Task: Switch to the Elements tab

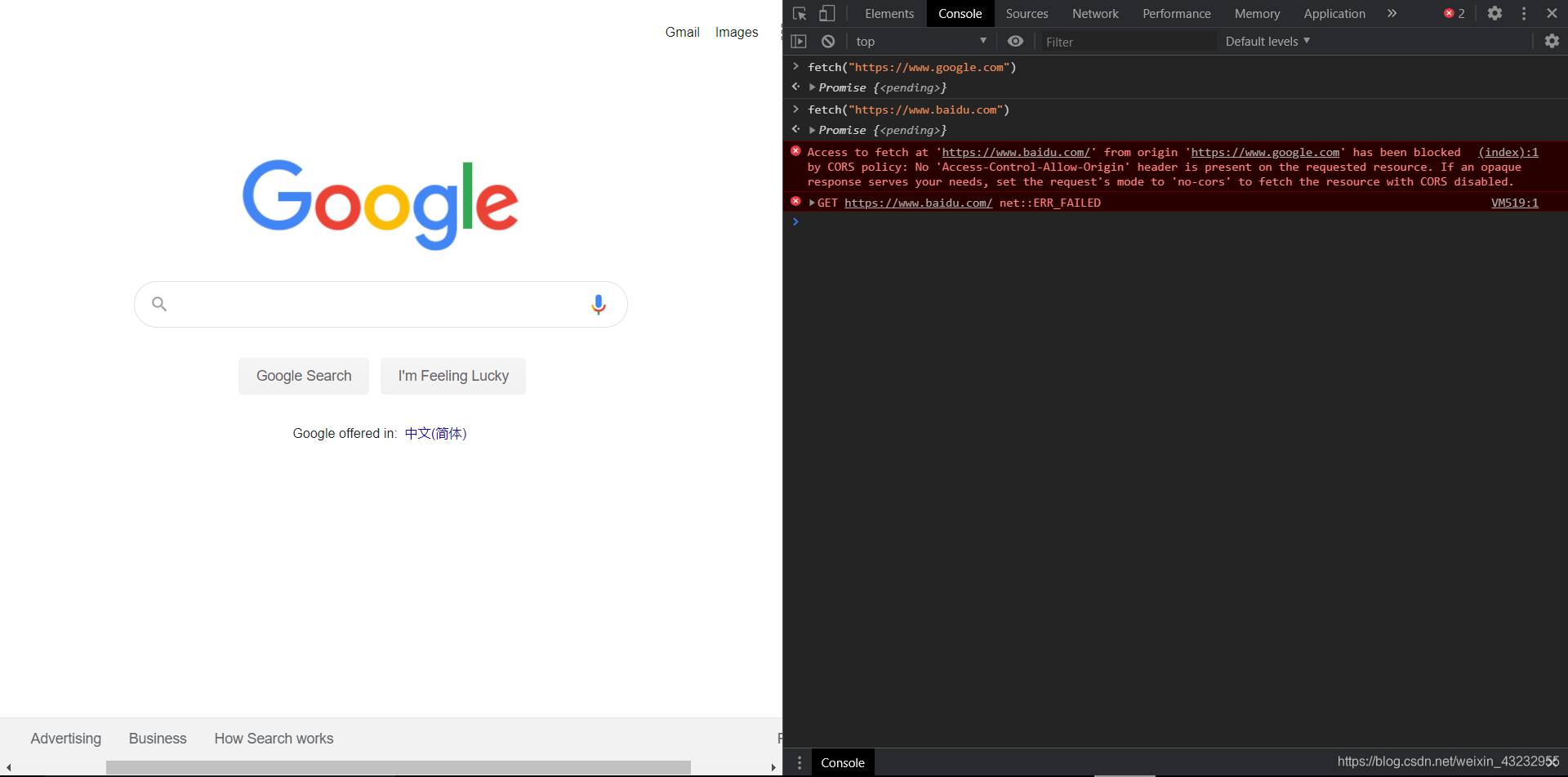Action: [x=889, y=14]
